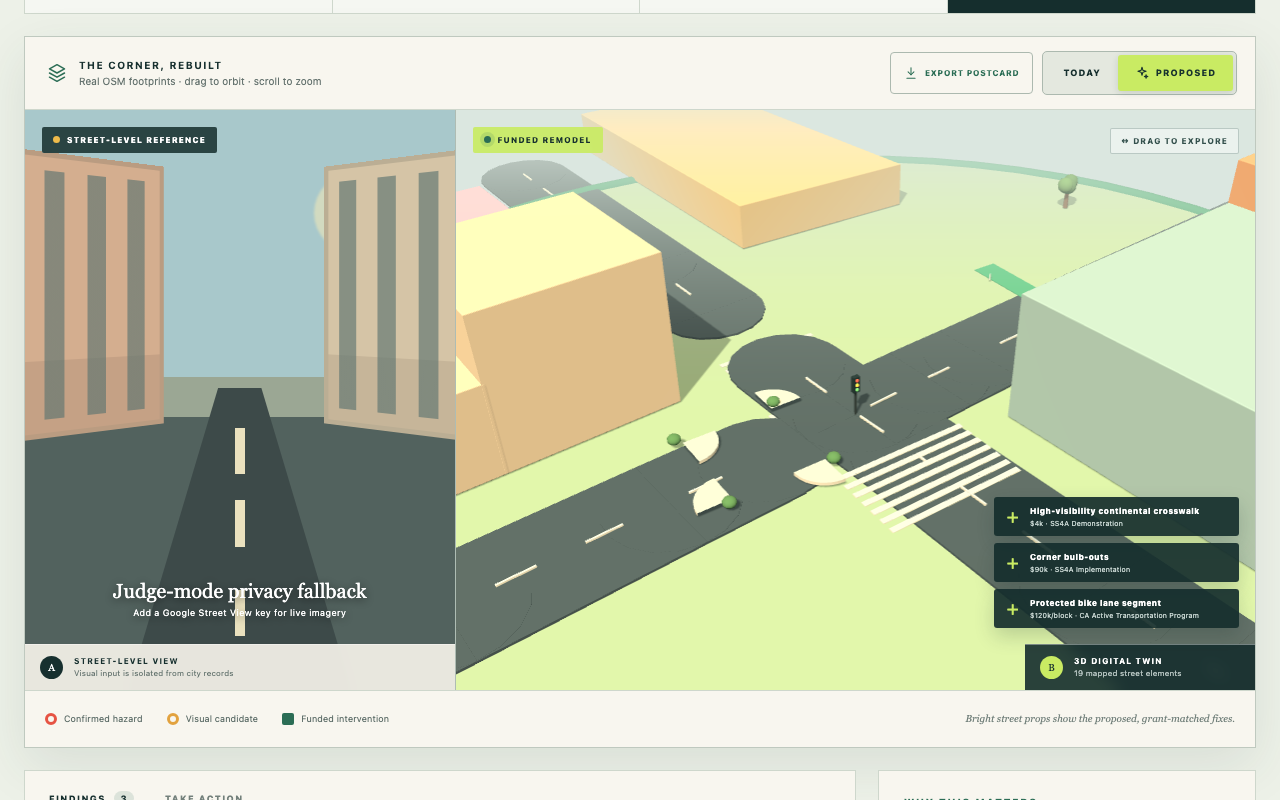Click 'Judge-mode privacy fallback' heading
The height and width of the screenshot is (800, 1280).
(240, 591)
